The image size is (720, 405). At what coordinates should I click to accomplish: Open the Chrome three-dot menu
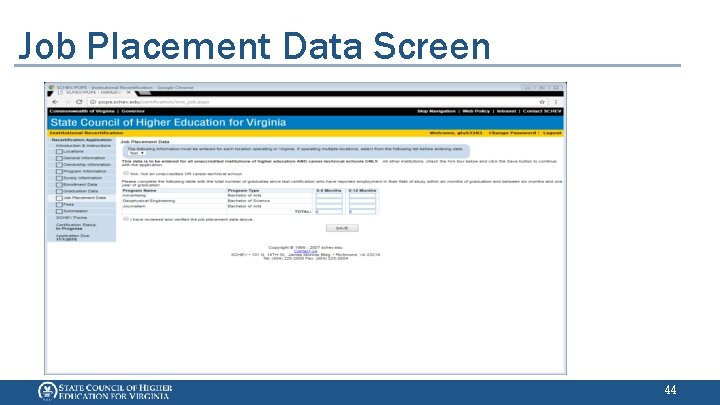pos(556,102)
